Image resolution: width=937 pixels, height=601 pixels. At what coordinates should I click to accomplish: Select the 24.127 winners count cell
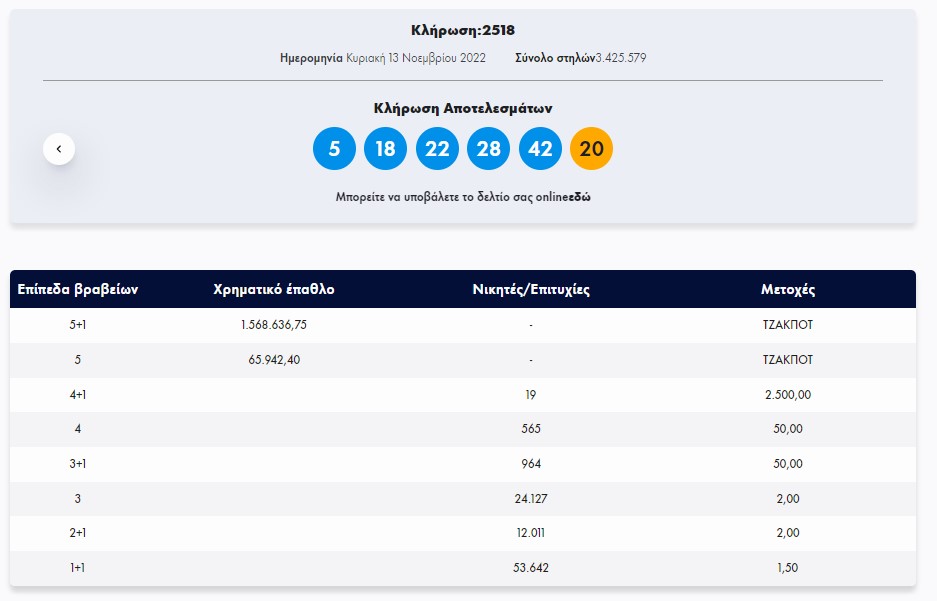coord(531,499)
